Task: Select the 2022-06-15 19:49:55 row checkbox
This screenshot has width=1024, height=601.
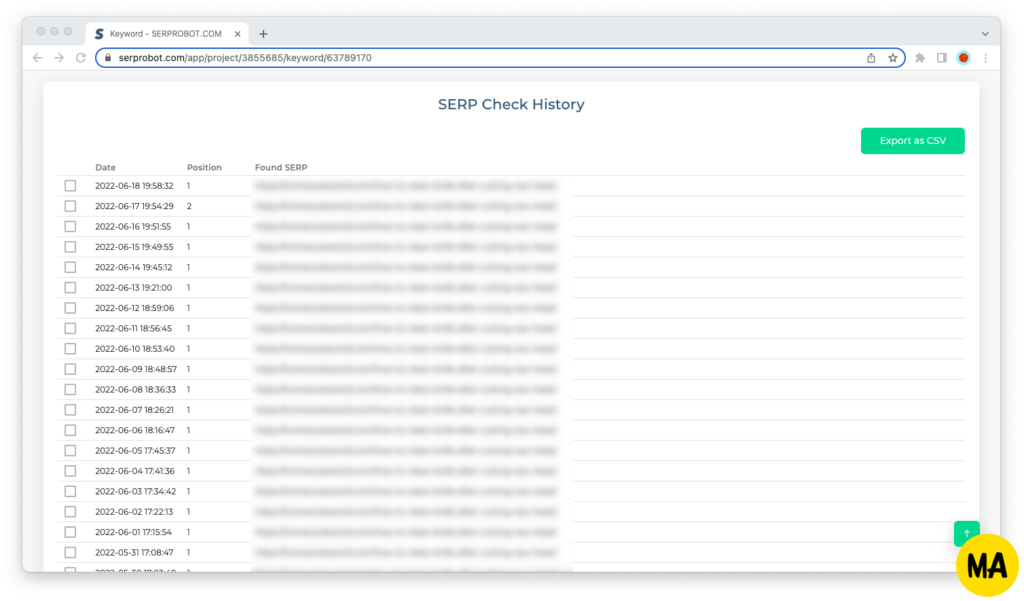Action: (71, 247)
